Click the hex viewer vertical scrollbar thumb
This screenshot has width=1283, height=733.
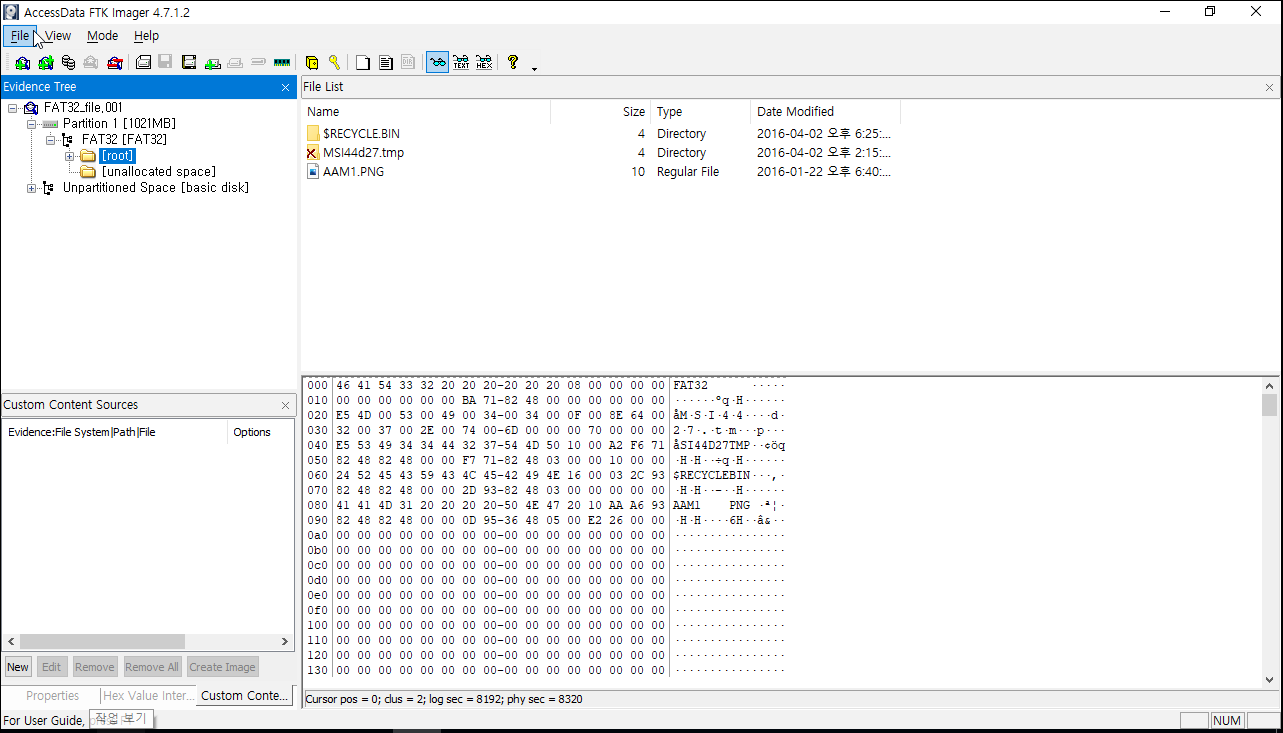pyautogui.click(x=1269, y=405)
